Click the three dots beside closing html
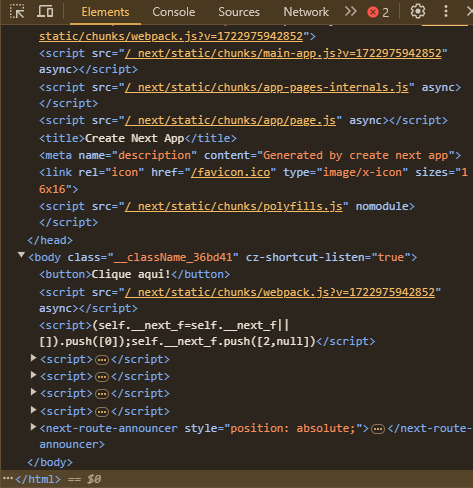Image resolution: width=473 pixels, height=488 pixels. click(8, 479)
